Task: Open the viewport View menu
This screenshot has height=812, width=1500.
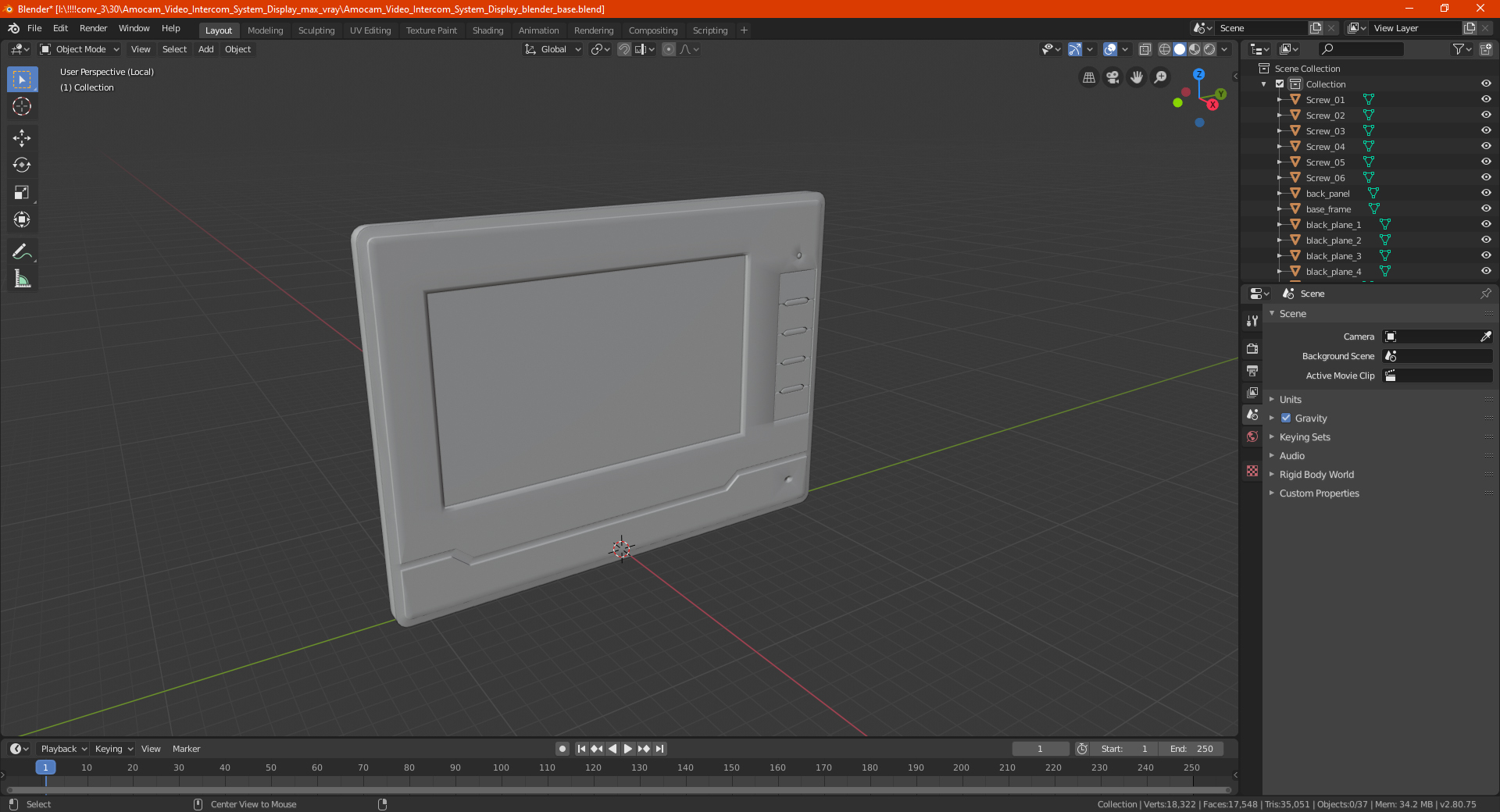Action: click(x=141, y=49)
